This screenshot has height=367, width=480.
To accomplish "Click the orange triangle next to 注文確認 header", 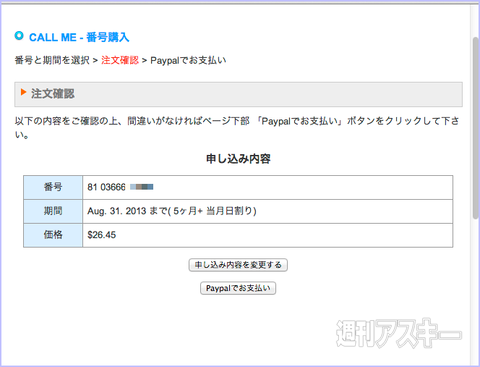I will (23, 92).
